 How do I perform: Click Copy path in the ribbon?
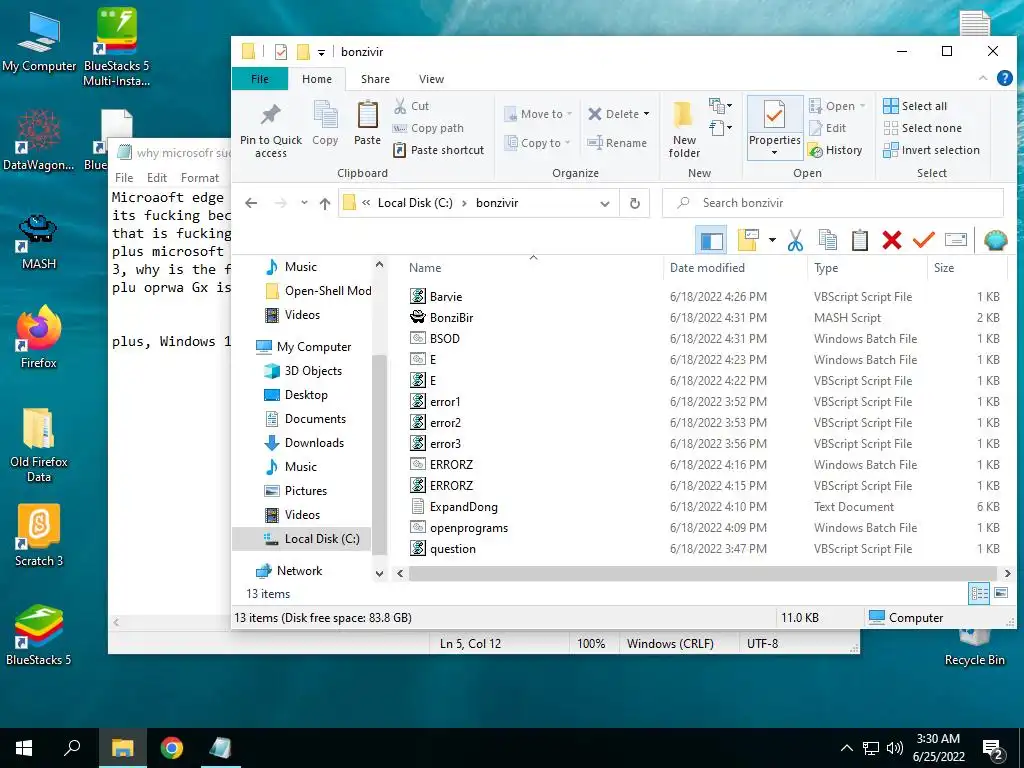click(x=428, y=128)
